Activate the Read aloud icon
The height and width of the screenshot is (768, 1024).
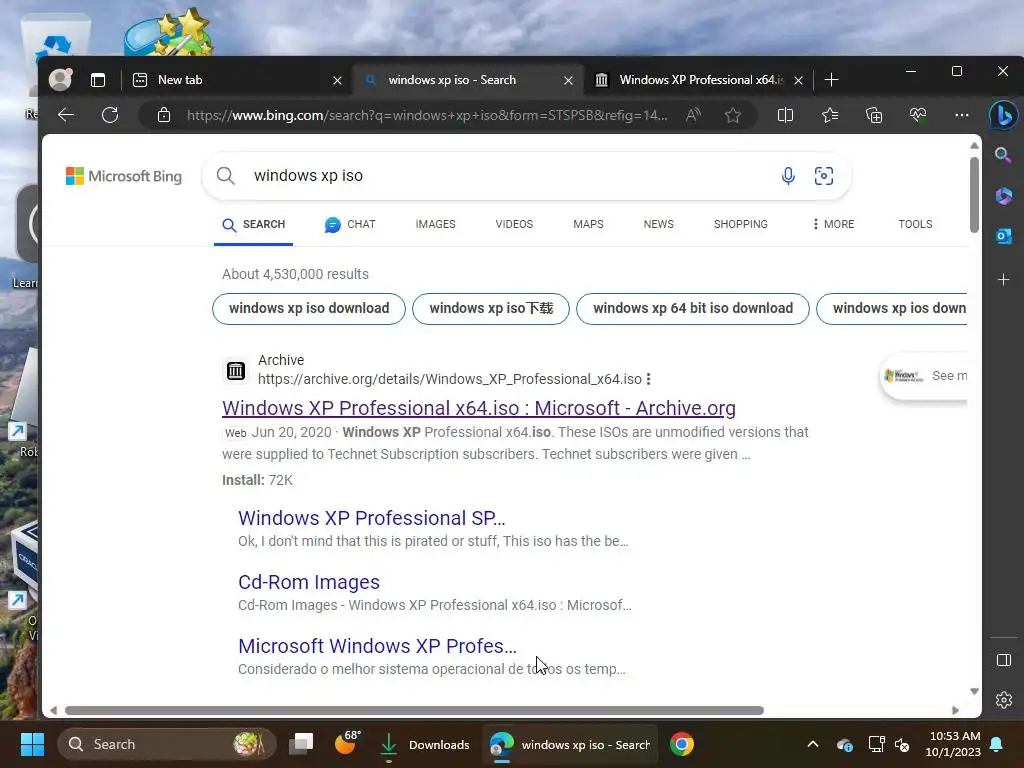coord(694,116)
